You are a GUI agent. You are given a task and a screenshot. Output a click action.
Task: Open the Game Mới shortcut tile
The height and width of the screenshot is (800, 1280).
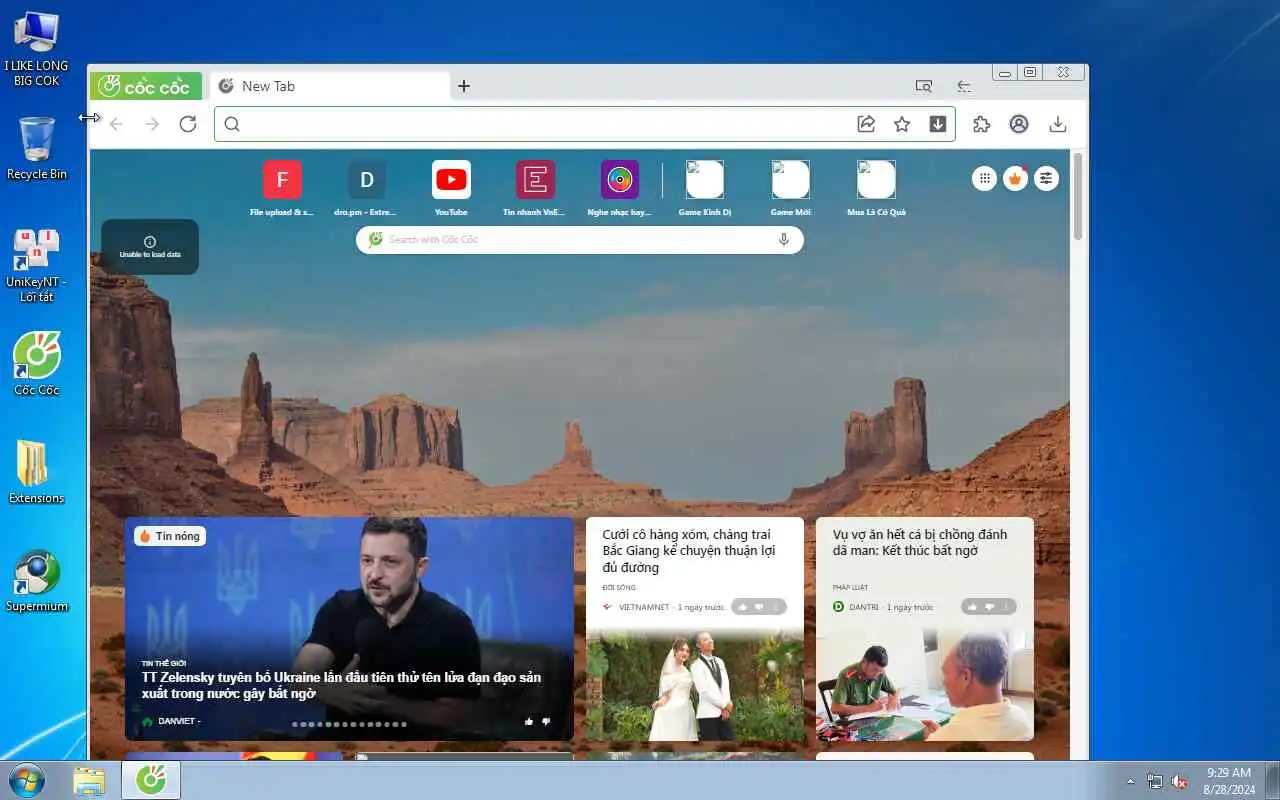(790, 187)
